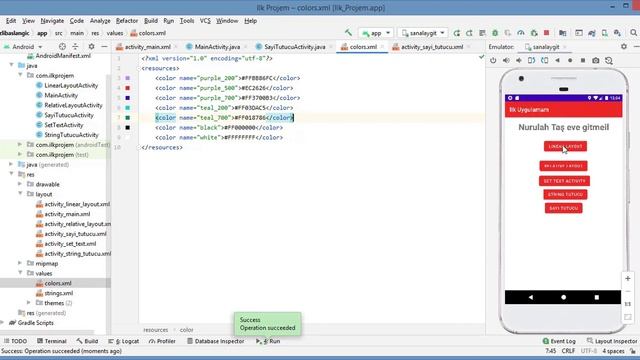Open Android project view dropdown

(x=23, y=47)
